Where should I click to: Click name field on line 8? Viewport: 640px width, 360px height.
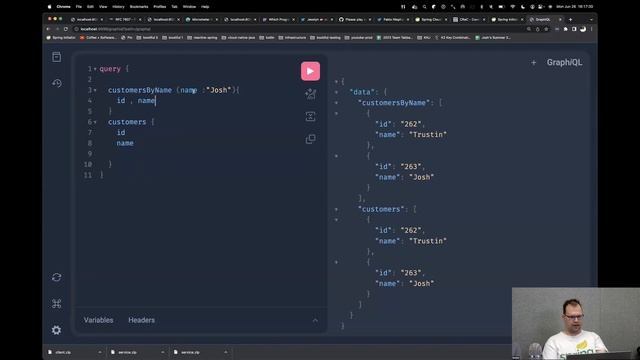tap(125, 143)
